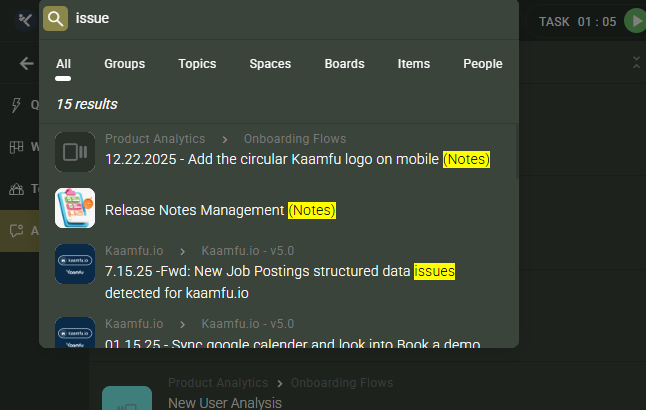The height and width of the screenshot is (410, 646).
Task: Filter search by People tab
Action: coord(482,64)
